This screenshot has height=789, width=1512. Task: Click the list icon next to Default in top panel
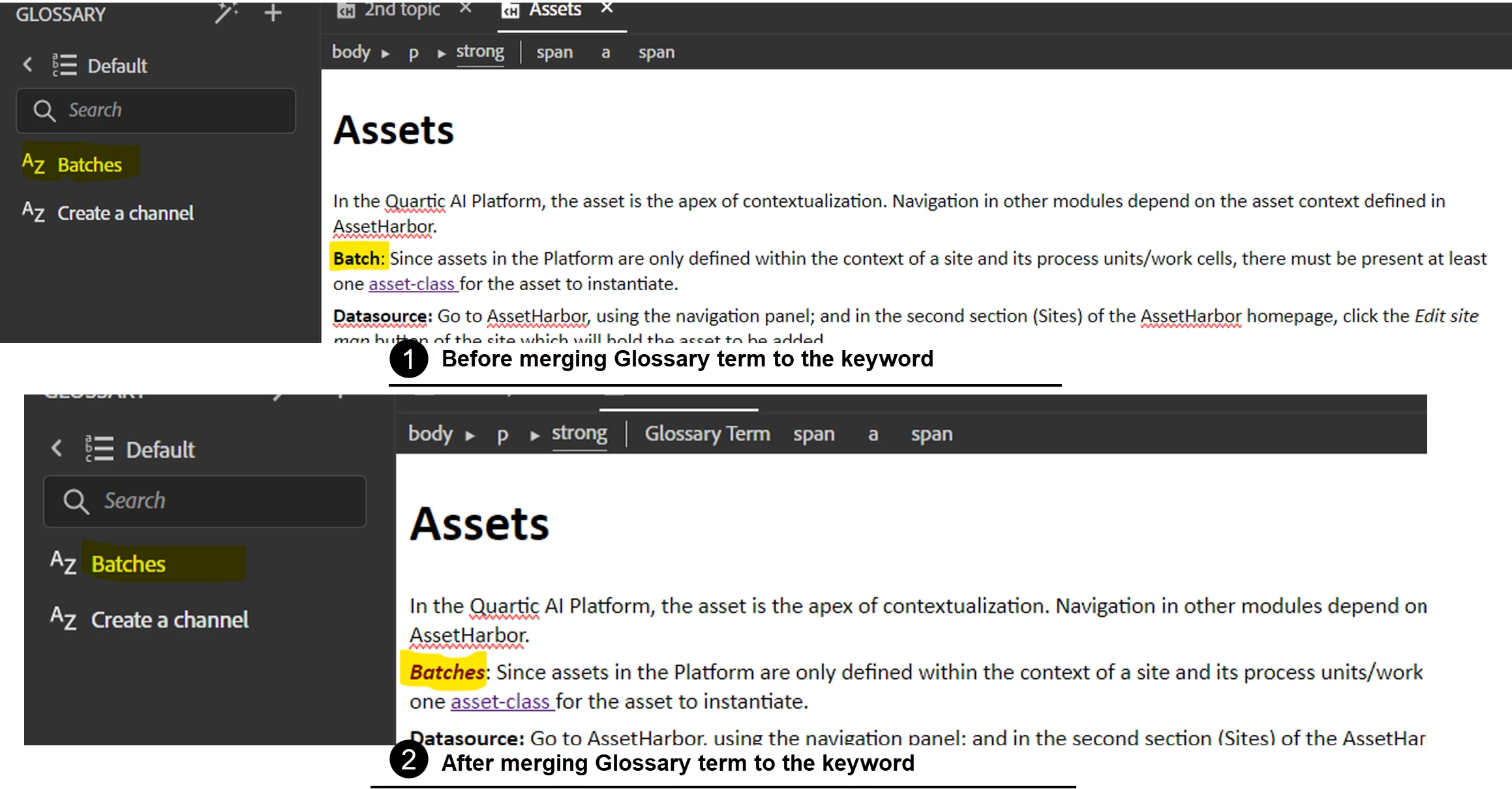65,65
